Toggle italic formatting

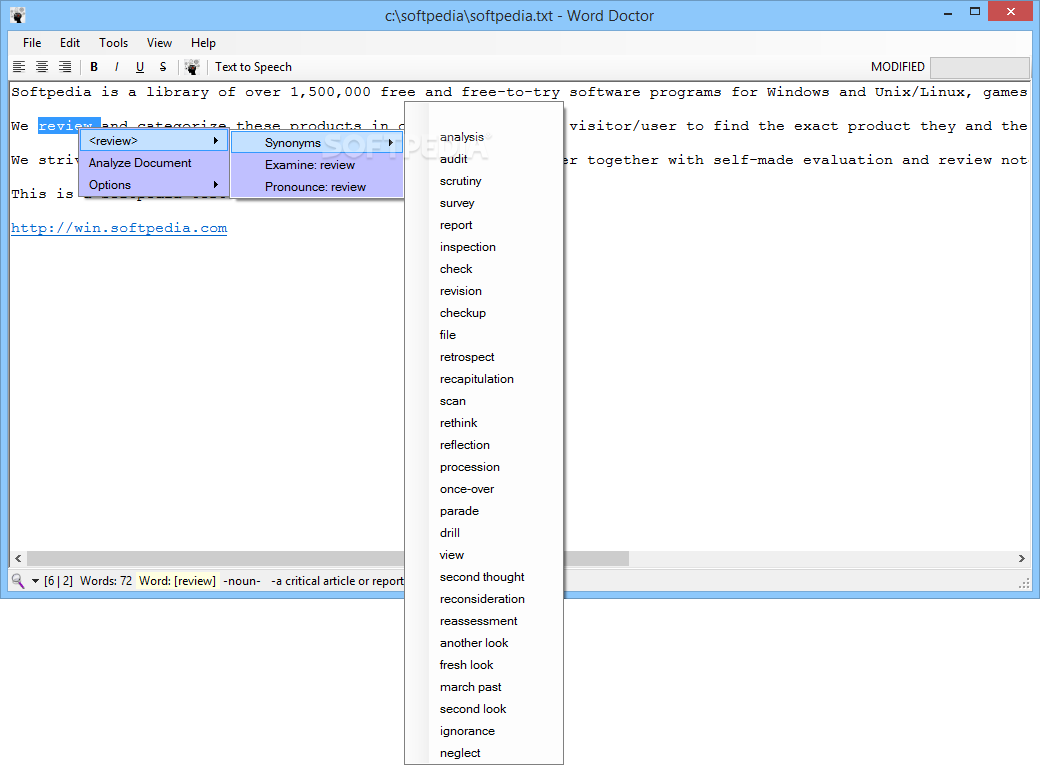pyautogui.click(x=117, y=66)
